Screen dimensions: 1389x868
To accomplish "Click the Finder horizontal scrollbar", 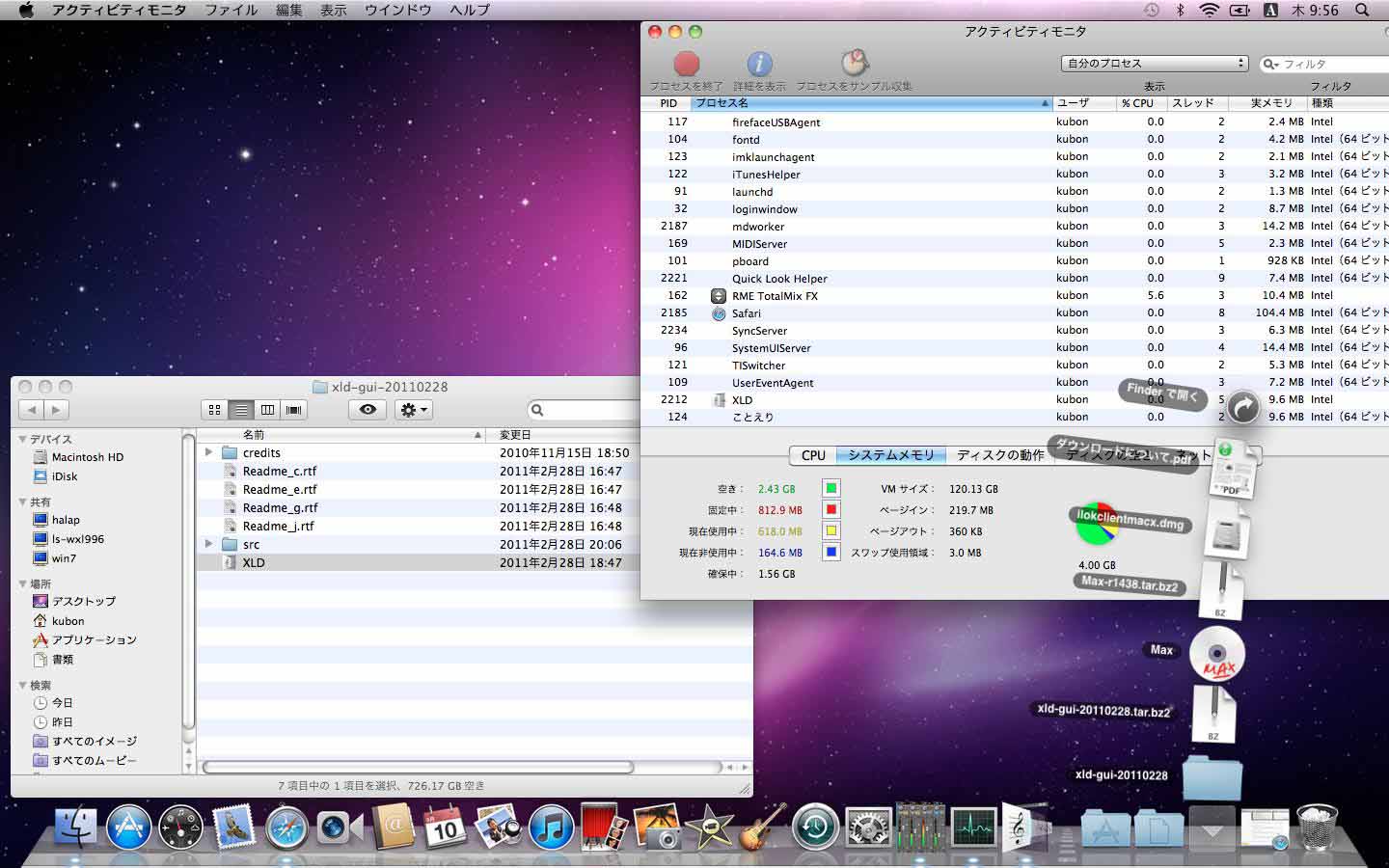I will pyautogui.click(x=418, y=768).
